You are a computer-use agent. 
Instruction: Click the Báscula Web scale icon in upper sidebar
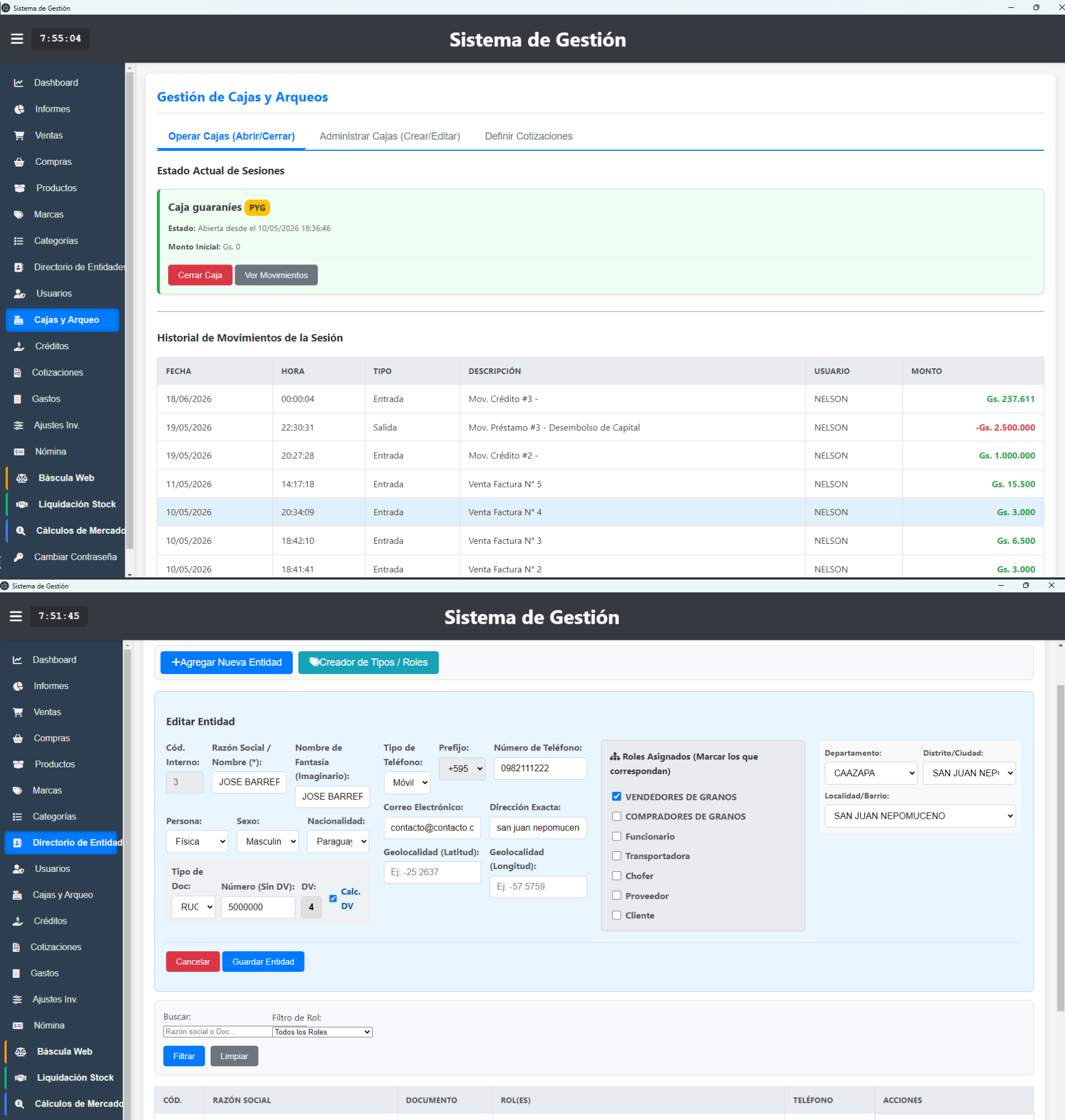(x=22, y=478)
